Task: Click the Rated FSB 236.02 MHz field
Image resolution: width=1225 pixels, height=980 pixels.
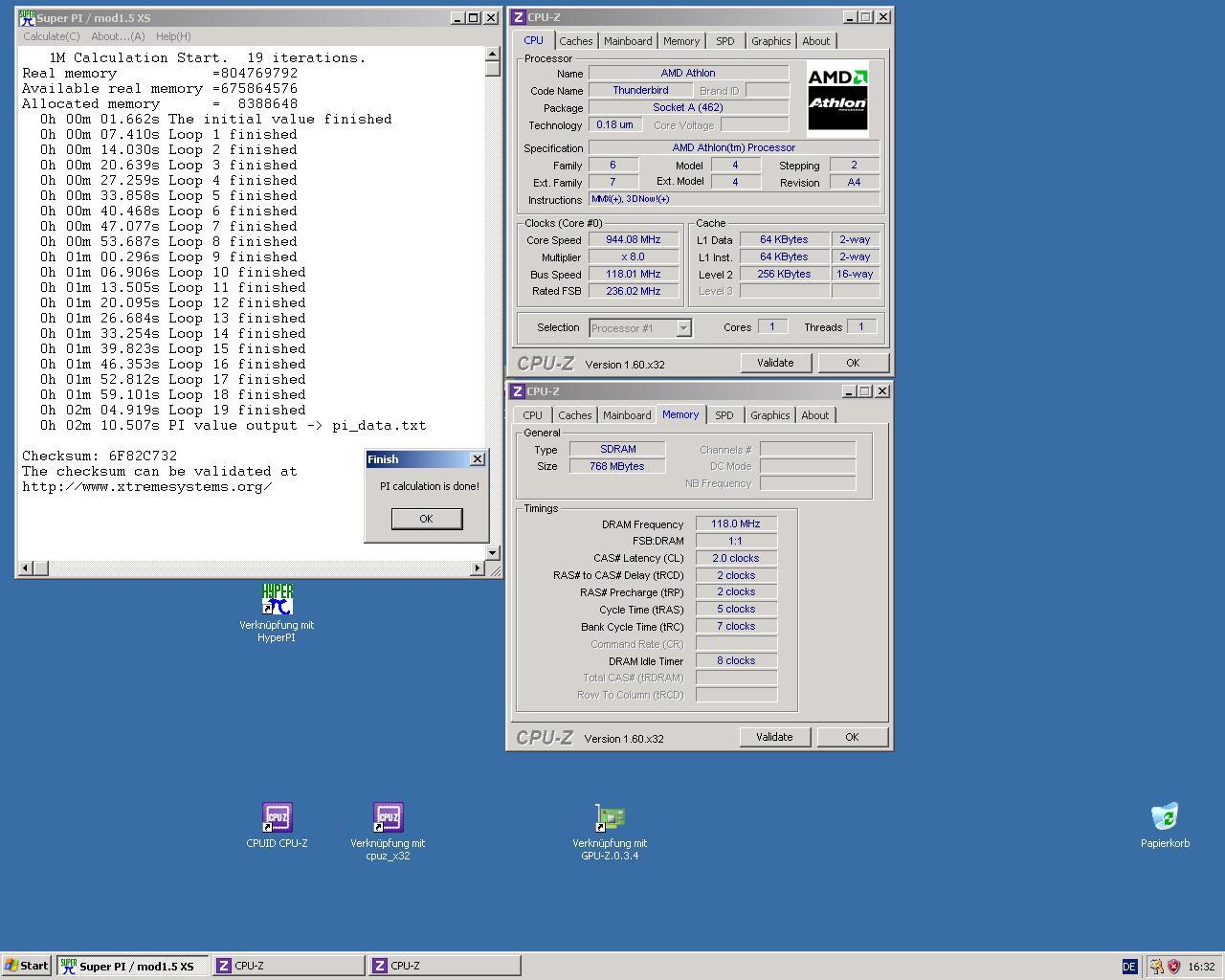Action: pyautogui.click(x=633, y=292)
